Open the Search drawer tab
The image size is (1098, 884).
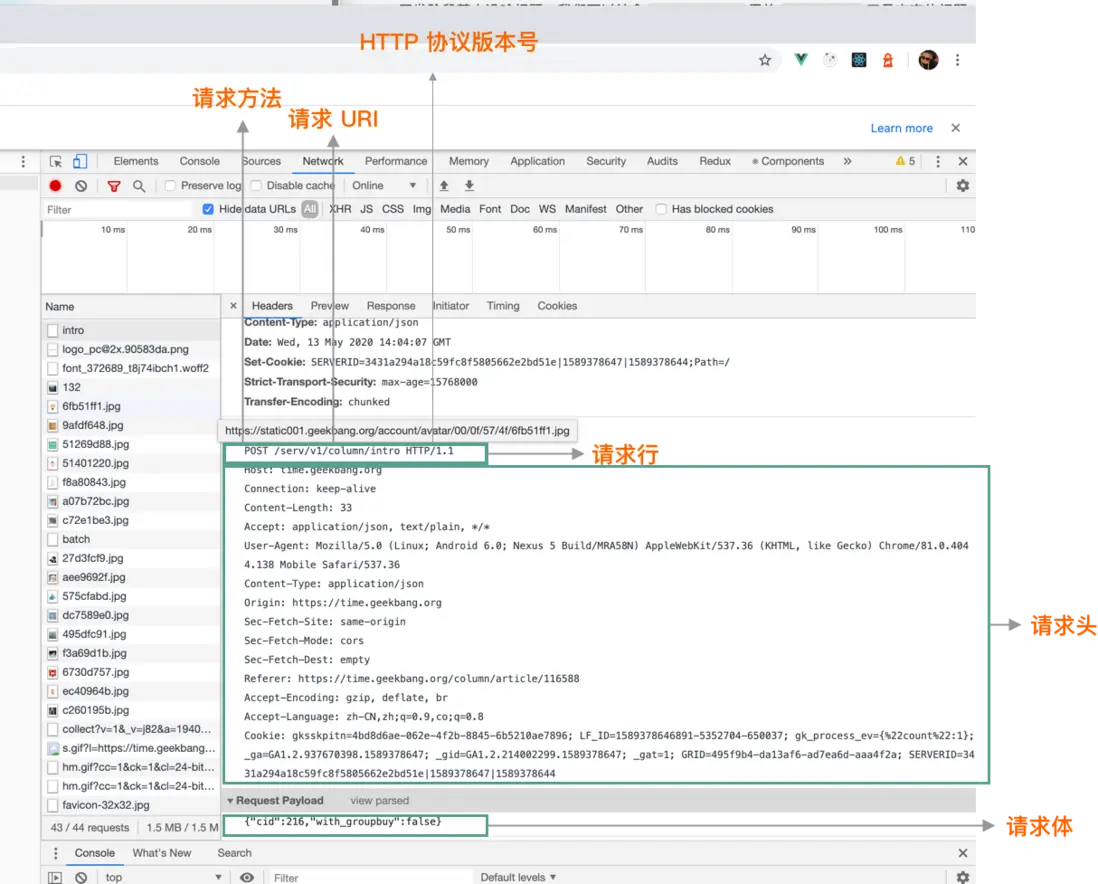click(234, 852)
